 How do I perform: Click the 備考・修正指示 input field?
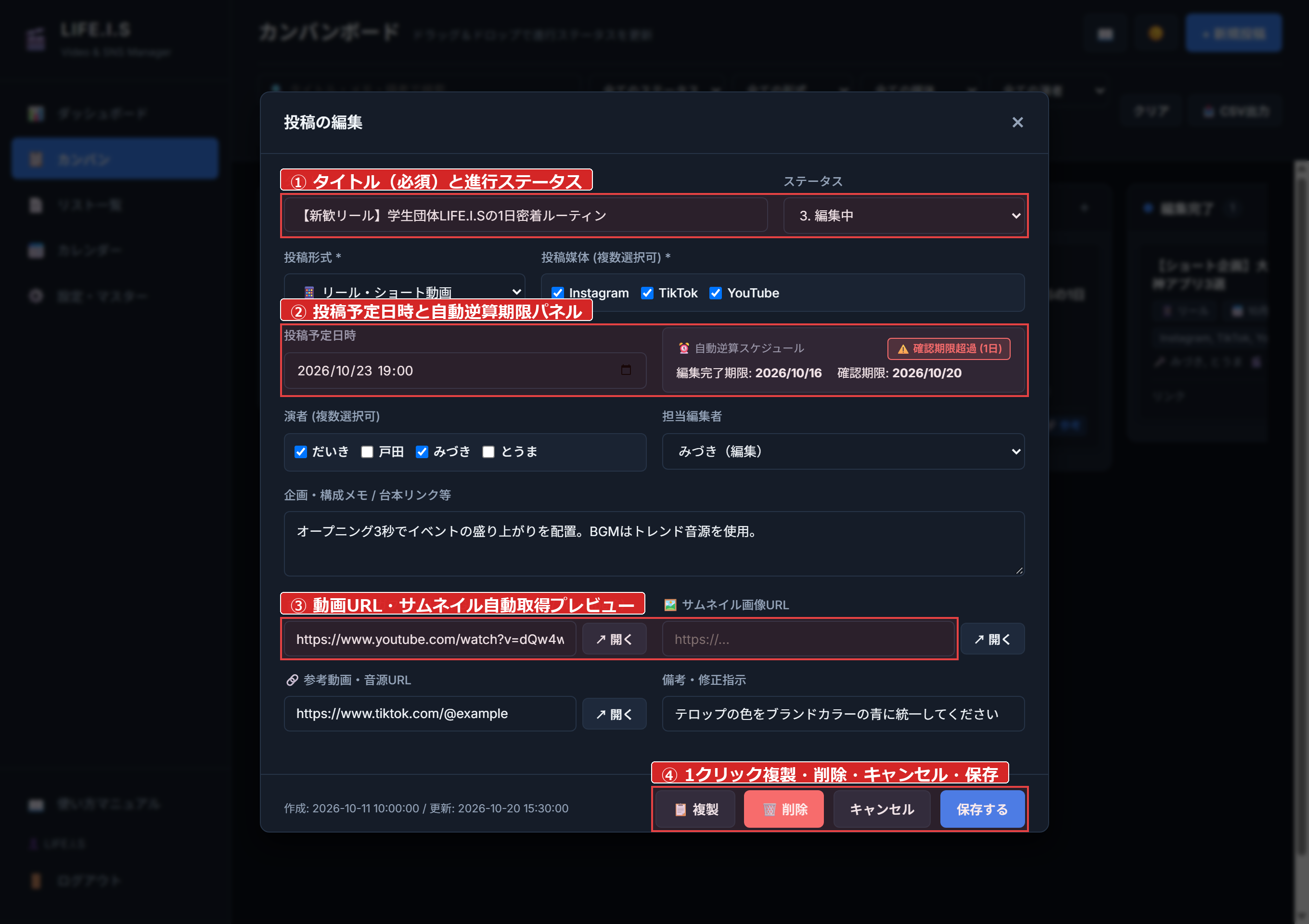point(843,714)
